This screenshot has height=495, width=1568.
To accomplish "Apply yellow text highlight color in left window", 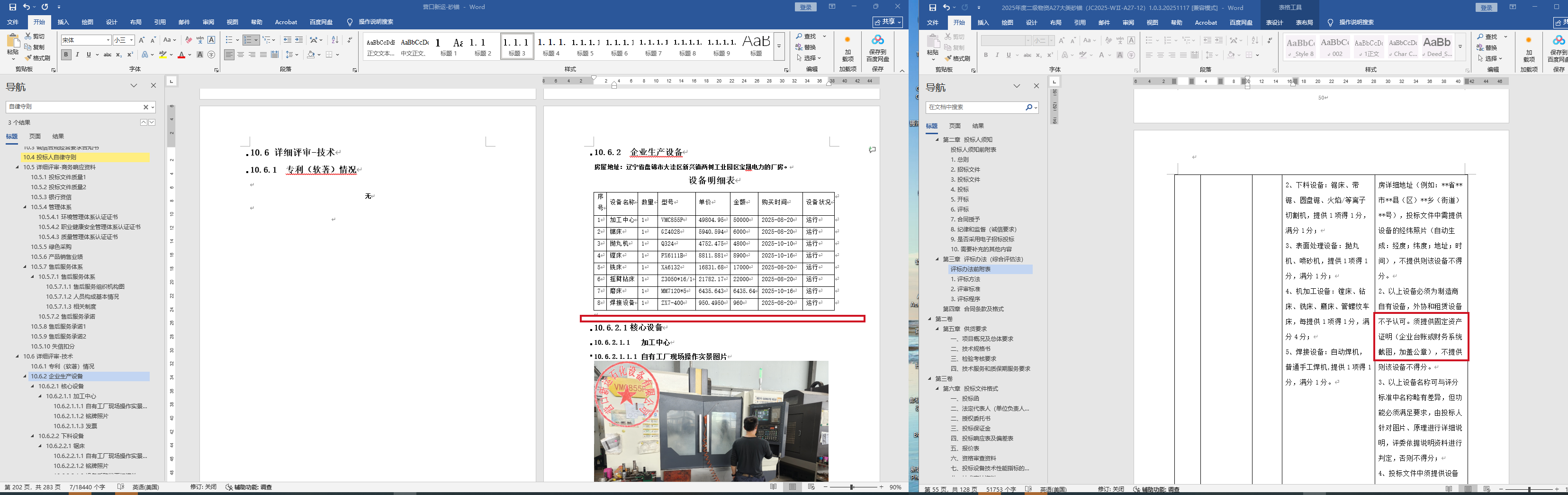I will tap(162, 55).
